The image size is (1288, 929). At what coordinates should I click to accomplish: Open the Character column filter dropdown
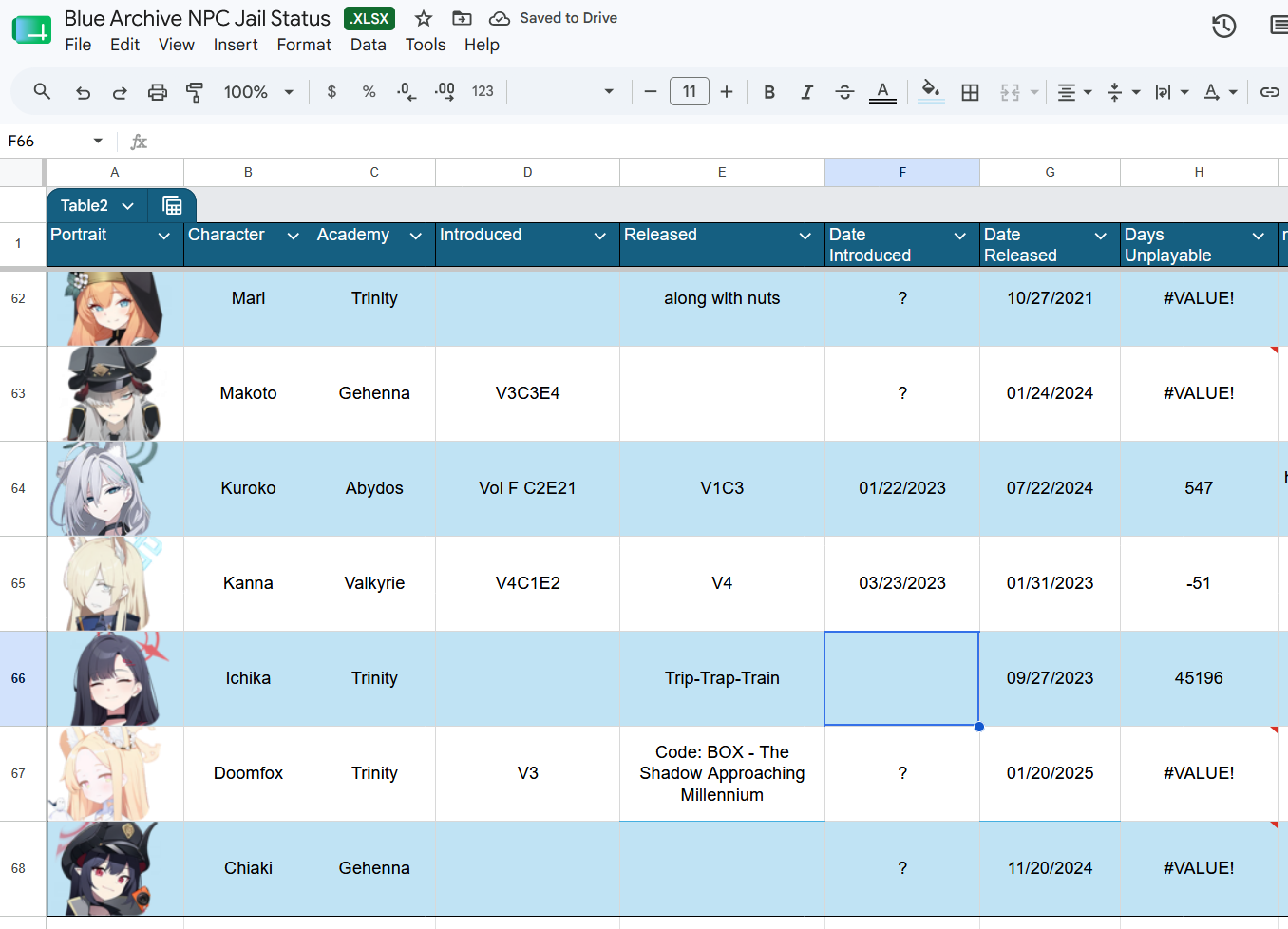click(x=294, y=236)
